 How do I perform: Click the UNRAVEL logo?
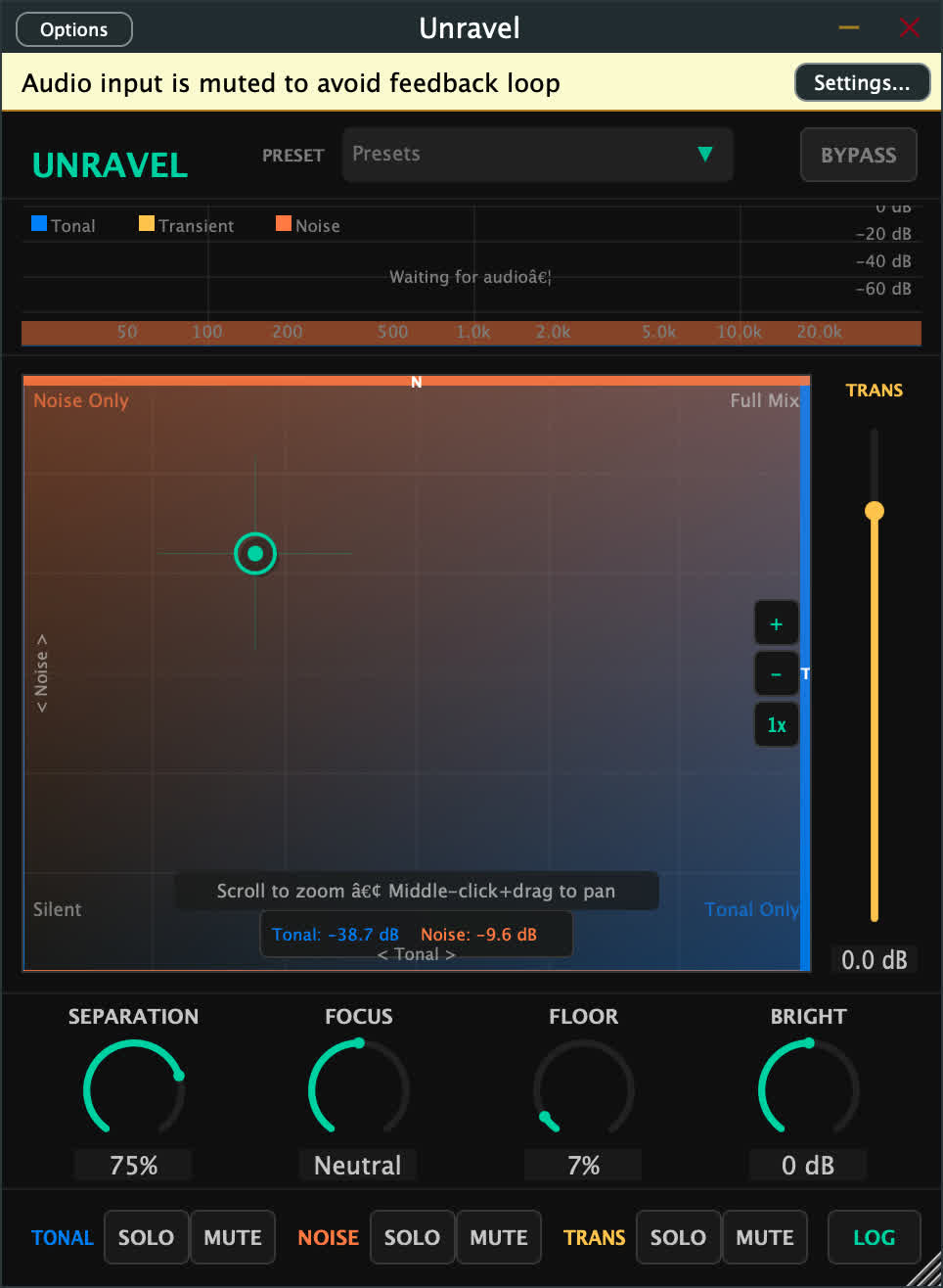(110, 164)
